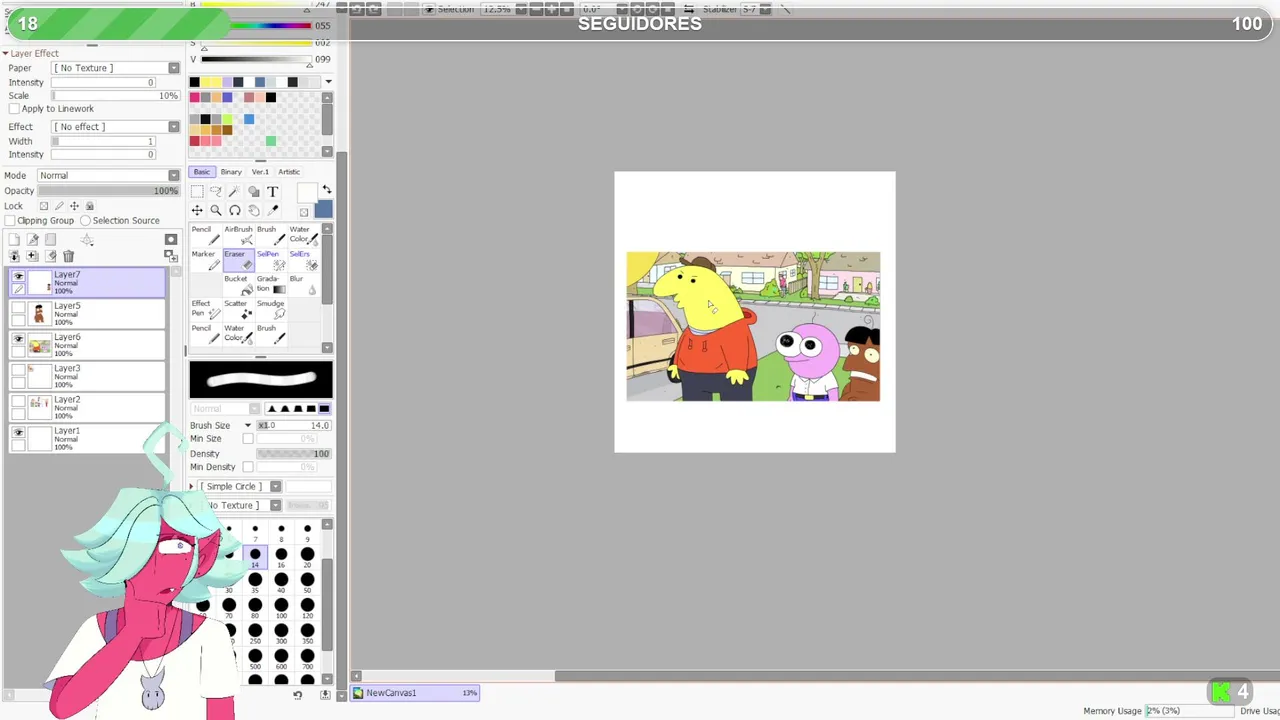The width and height of the screenshot is (1280, 720).
Task: Choose the Marker tool
Action: pos(205,259)
